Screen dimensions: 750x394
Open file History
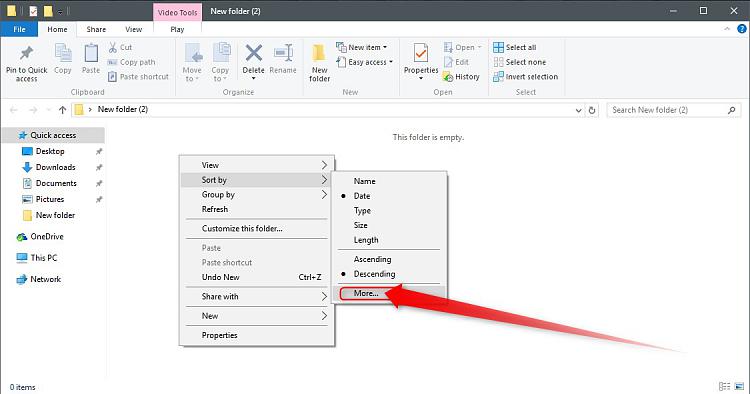tap(462, 77)
